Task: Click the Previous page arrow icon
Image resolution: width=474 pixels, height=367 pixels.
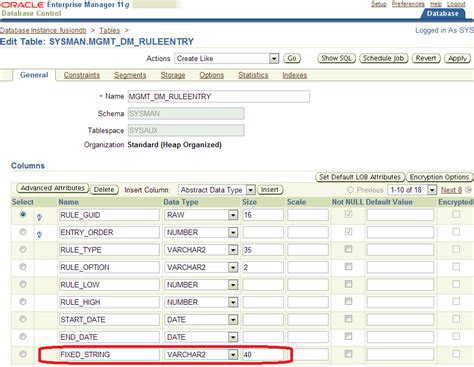Action: [x=350, y=190]
